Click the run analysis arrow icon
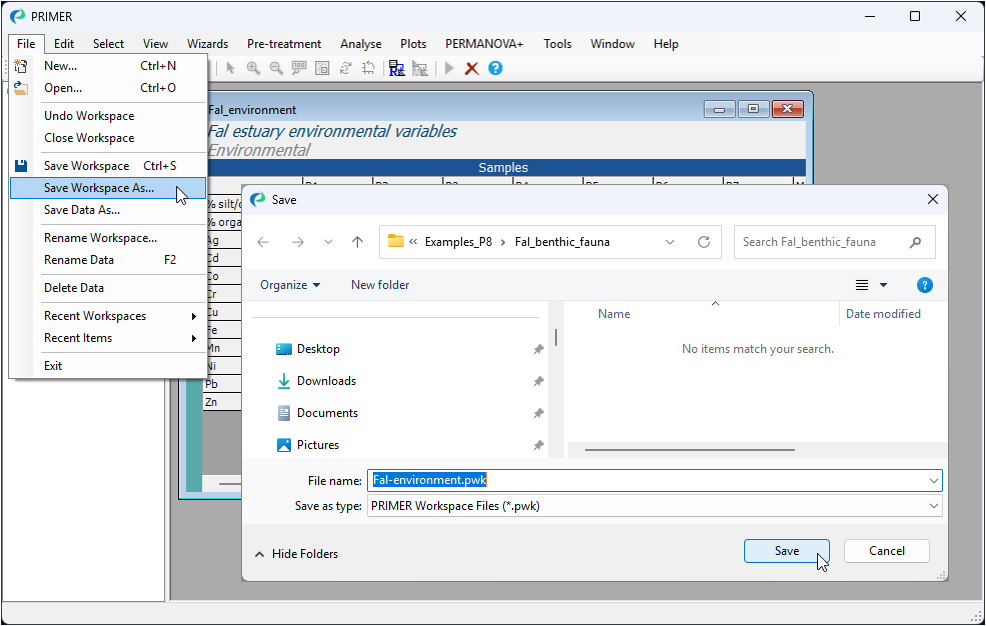Image resolution: width=986 pixels, height=626 pixels. (x=448, y=68)
